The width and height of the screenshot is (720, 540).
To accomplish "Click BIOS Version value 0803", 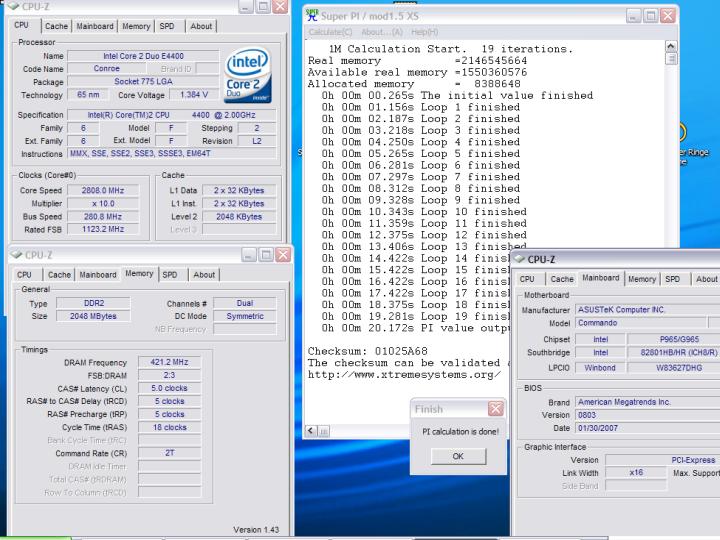I will point(647,415).
